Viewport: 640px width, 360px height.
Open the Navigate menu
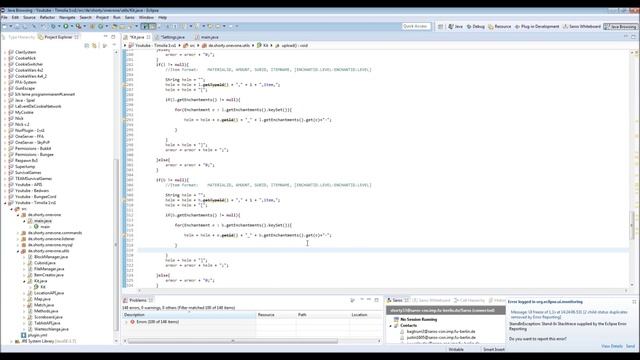point(67,18)
